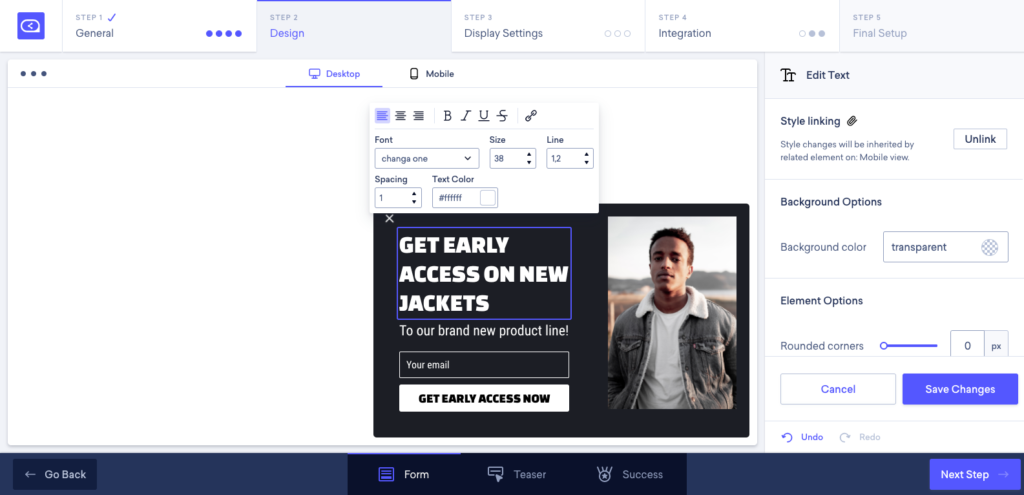The width and height of the screenshot is (1024, 495).
Task: Click the Style linking paperclip icon
Action: tap(852, 121)
